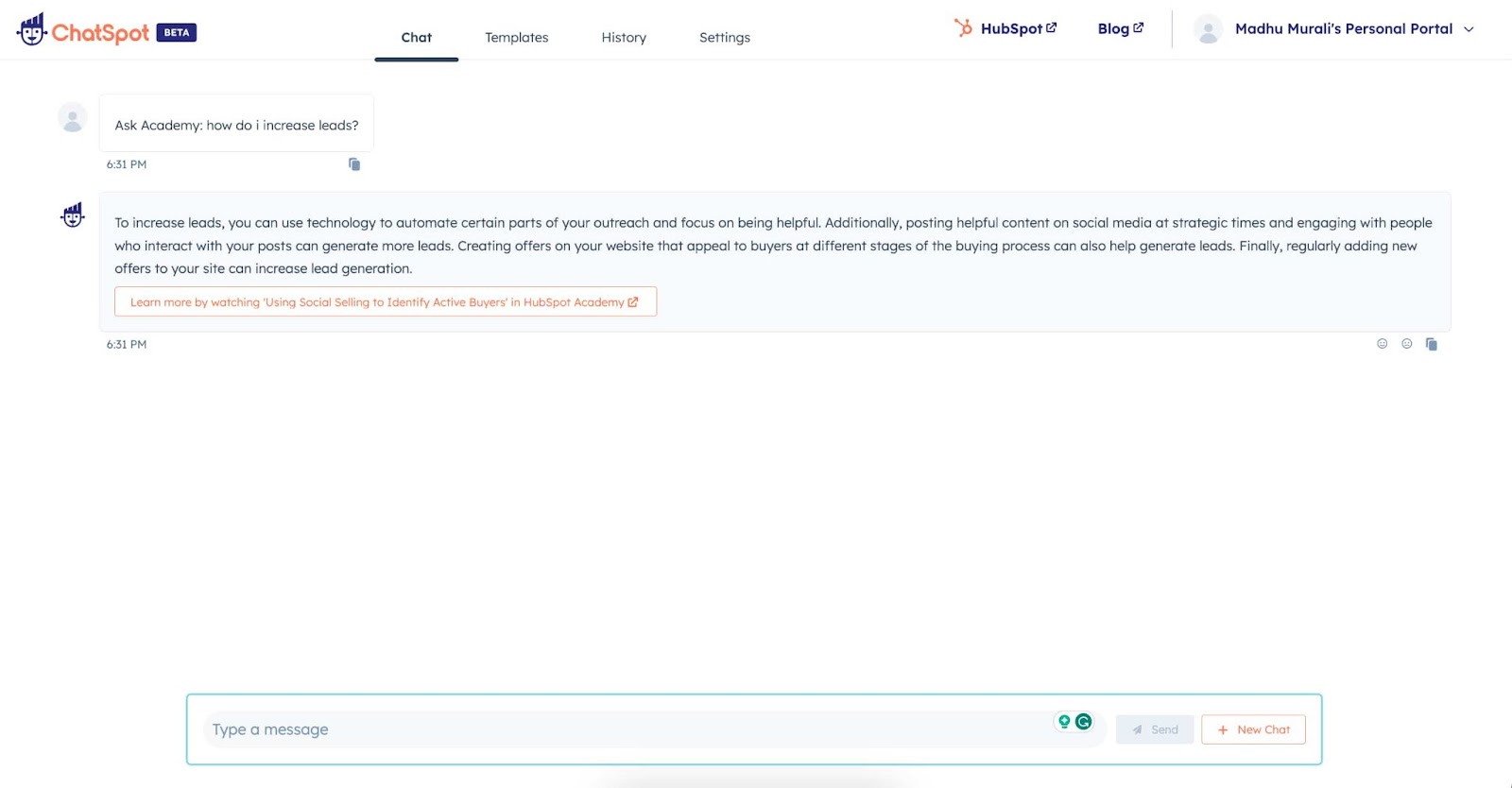The height and width of the screenshot is (788, 1512).
Task: Copy the 'how do i increase leads' message
Action: pos(354,164)
